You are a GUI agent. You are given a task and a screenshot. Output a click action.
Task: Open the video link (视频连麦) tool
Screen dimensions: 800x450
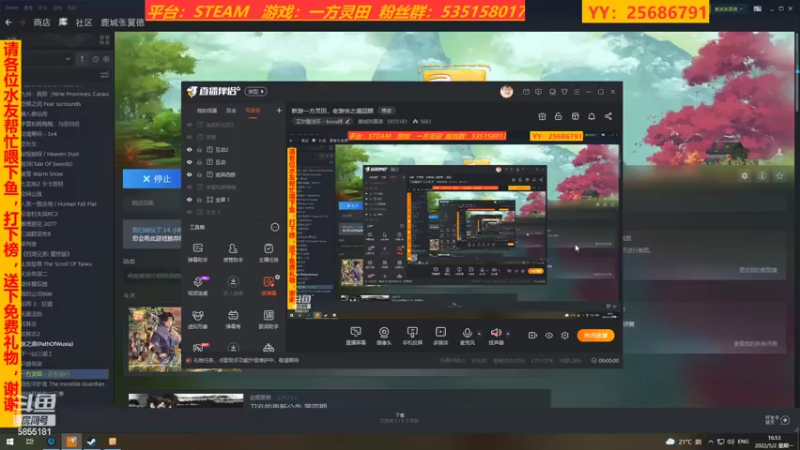point(197,285)
